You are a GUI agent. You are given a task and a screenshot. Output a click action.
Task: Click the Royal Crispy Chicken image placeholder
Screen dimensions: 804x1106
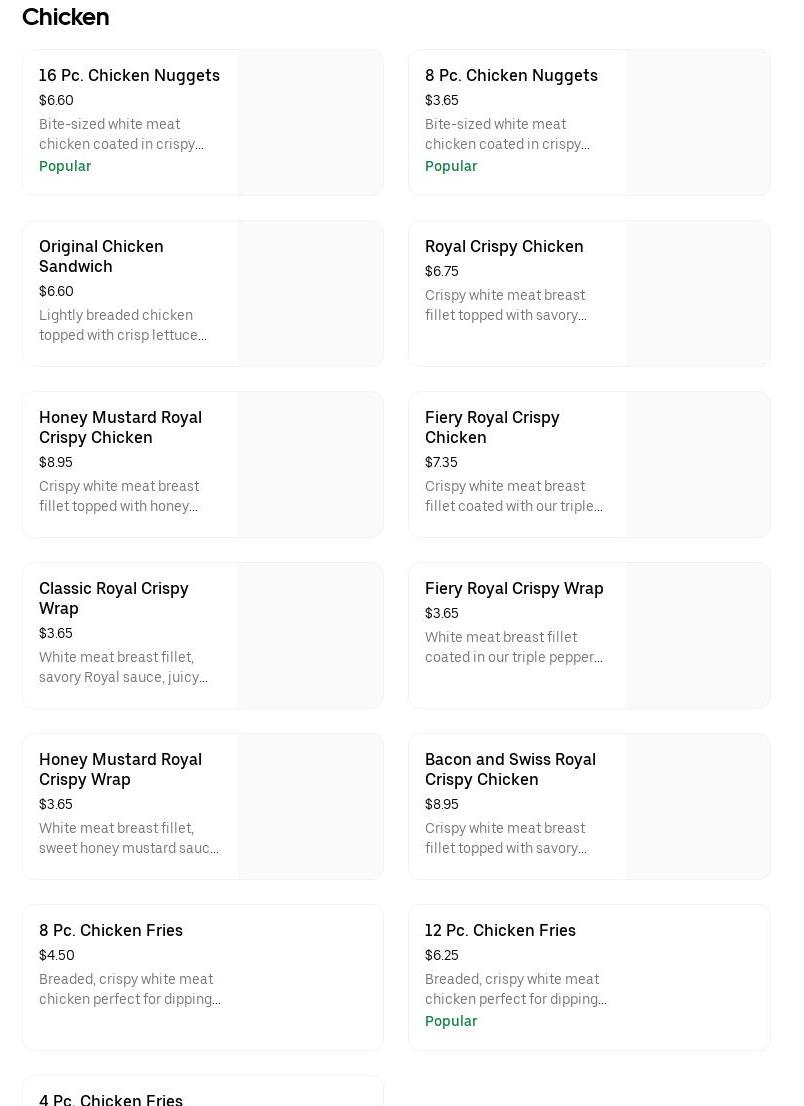click(698, 293)
